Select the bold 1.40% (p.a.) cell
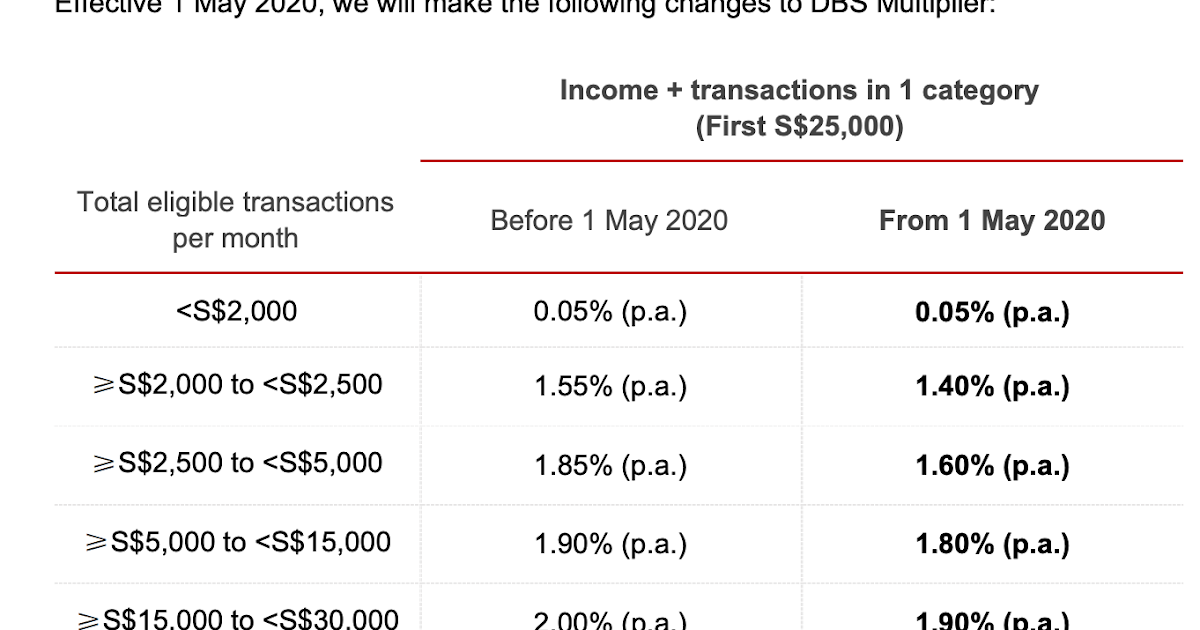Viewport: 1200px width, 630px height. click(993, 387)
